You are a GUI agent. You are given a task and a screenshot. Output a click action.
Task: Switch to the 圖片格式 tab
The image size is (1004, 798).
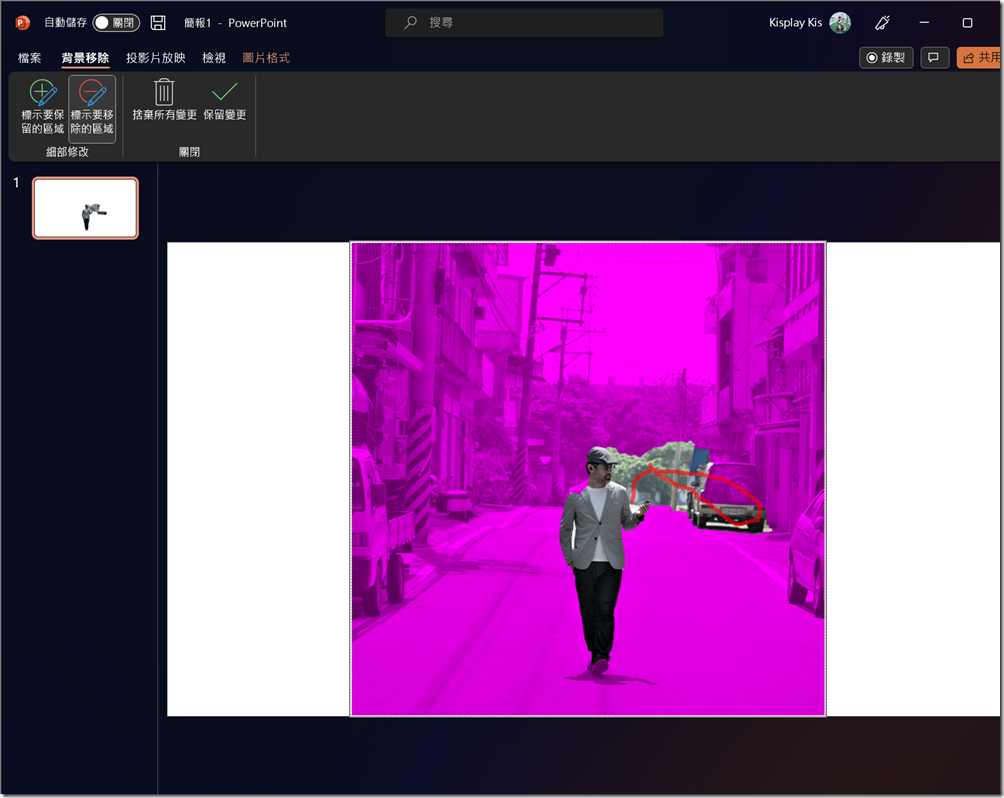(x=265, y=57)
